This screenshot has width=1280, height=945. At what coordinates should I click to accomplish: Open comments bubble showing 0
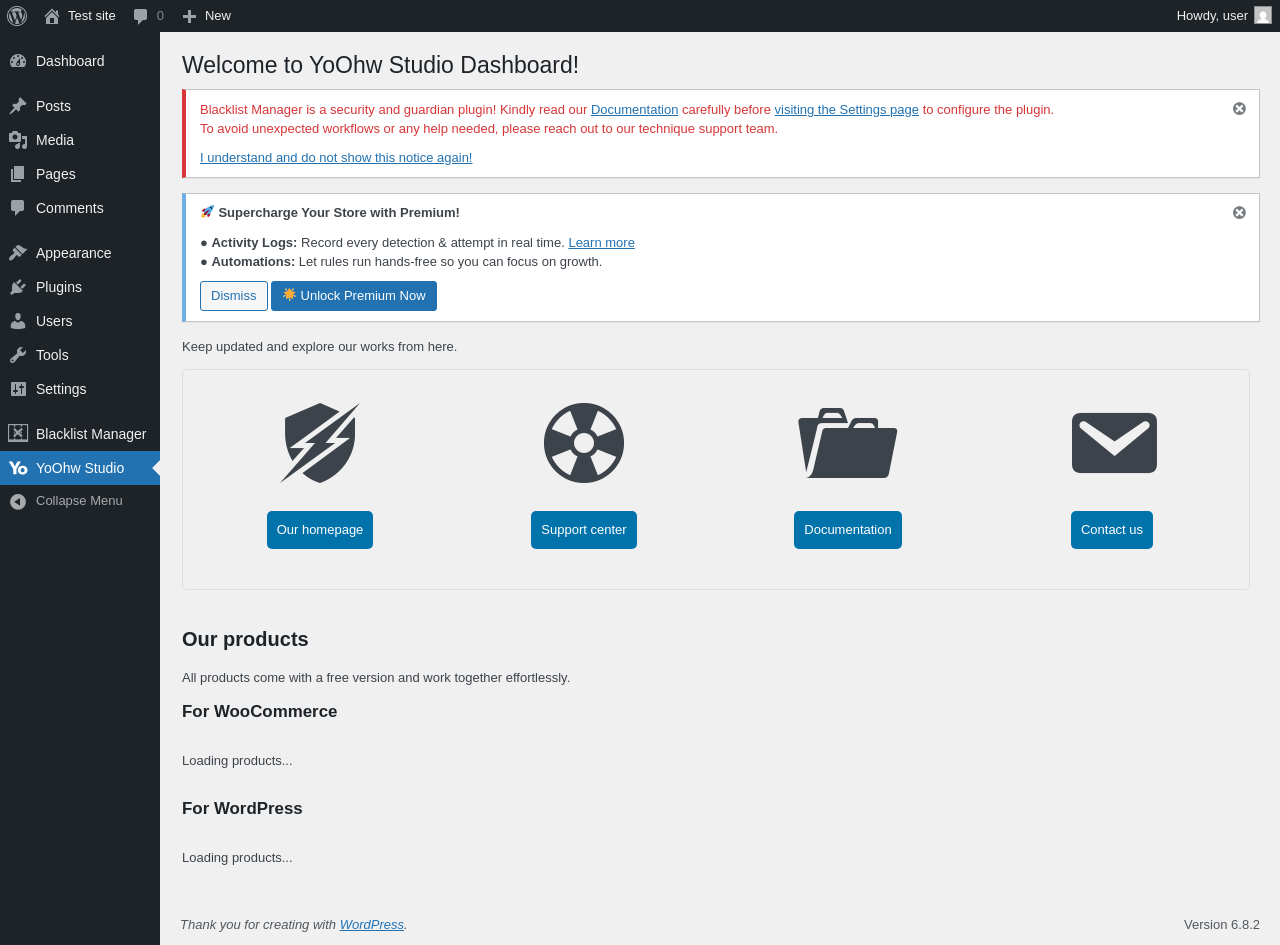click(x=149, y=16)
